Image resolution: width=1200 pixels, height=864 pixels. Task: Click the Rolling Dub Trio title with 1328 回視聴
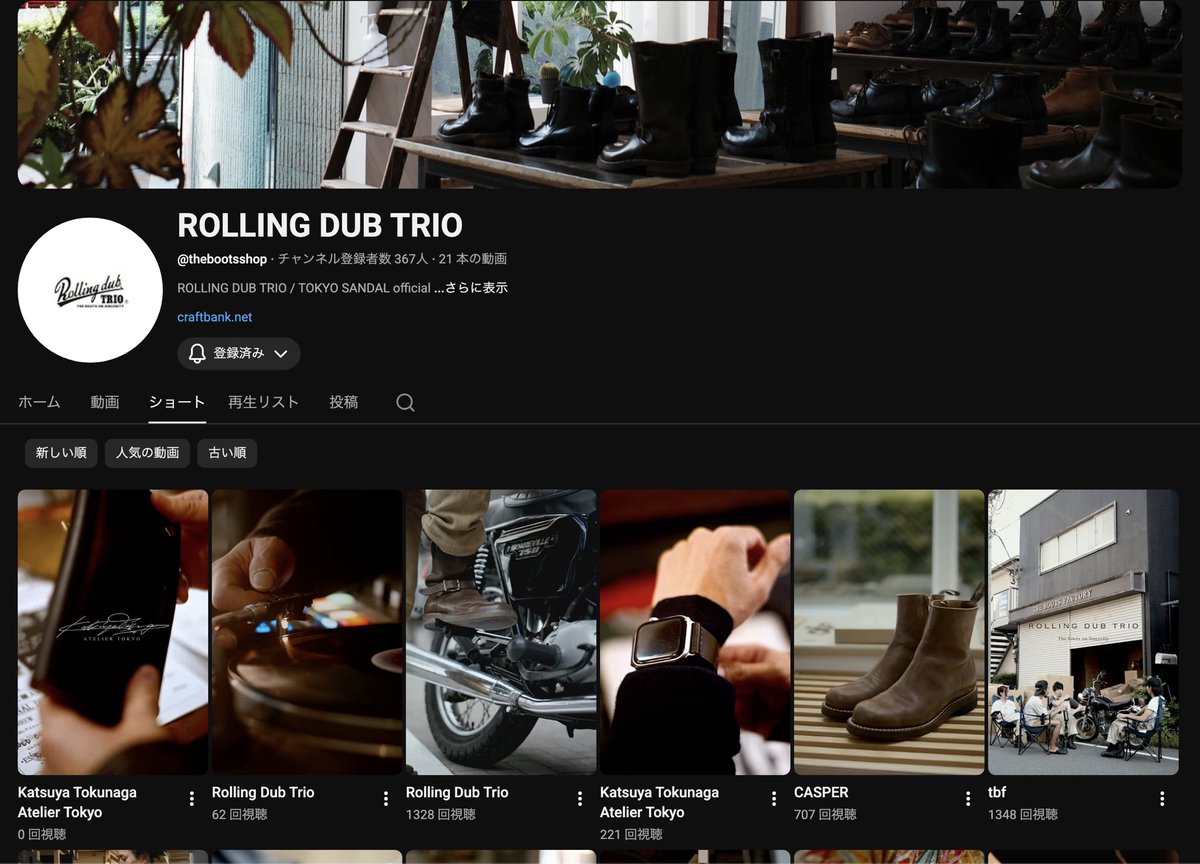pyautogui.click(x=457, y=792)
